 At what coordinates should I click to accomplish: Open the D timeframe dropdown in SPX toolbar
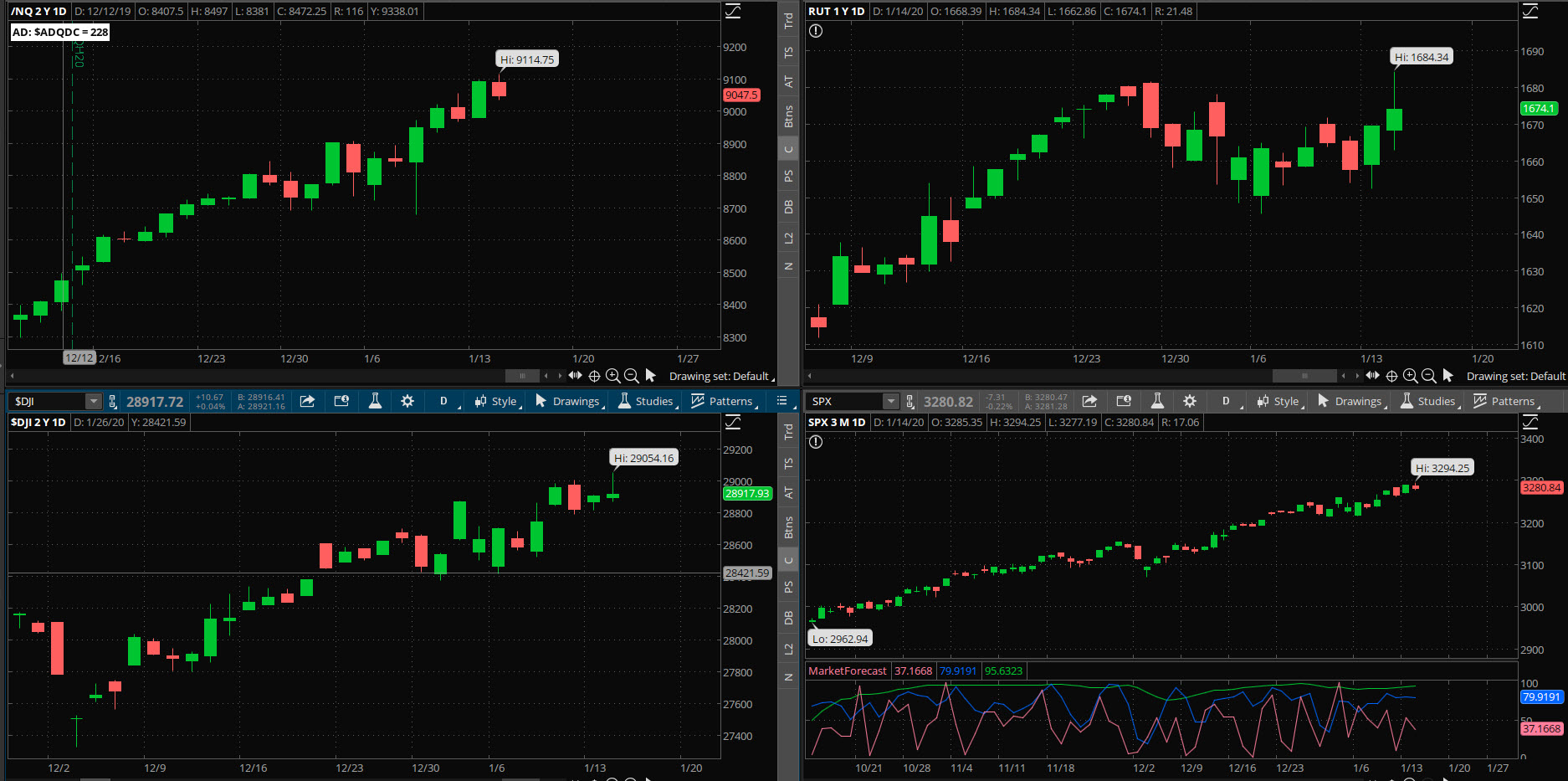[x=1229, y=401]
